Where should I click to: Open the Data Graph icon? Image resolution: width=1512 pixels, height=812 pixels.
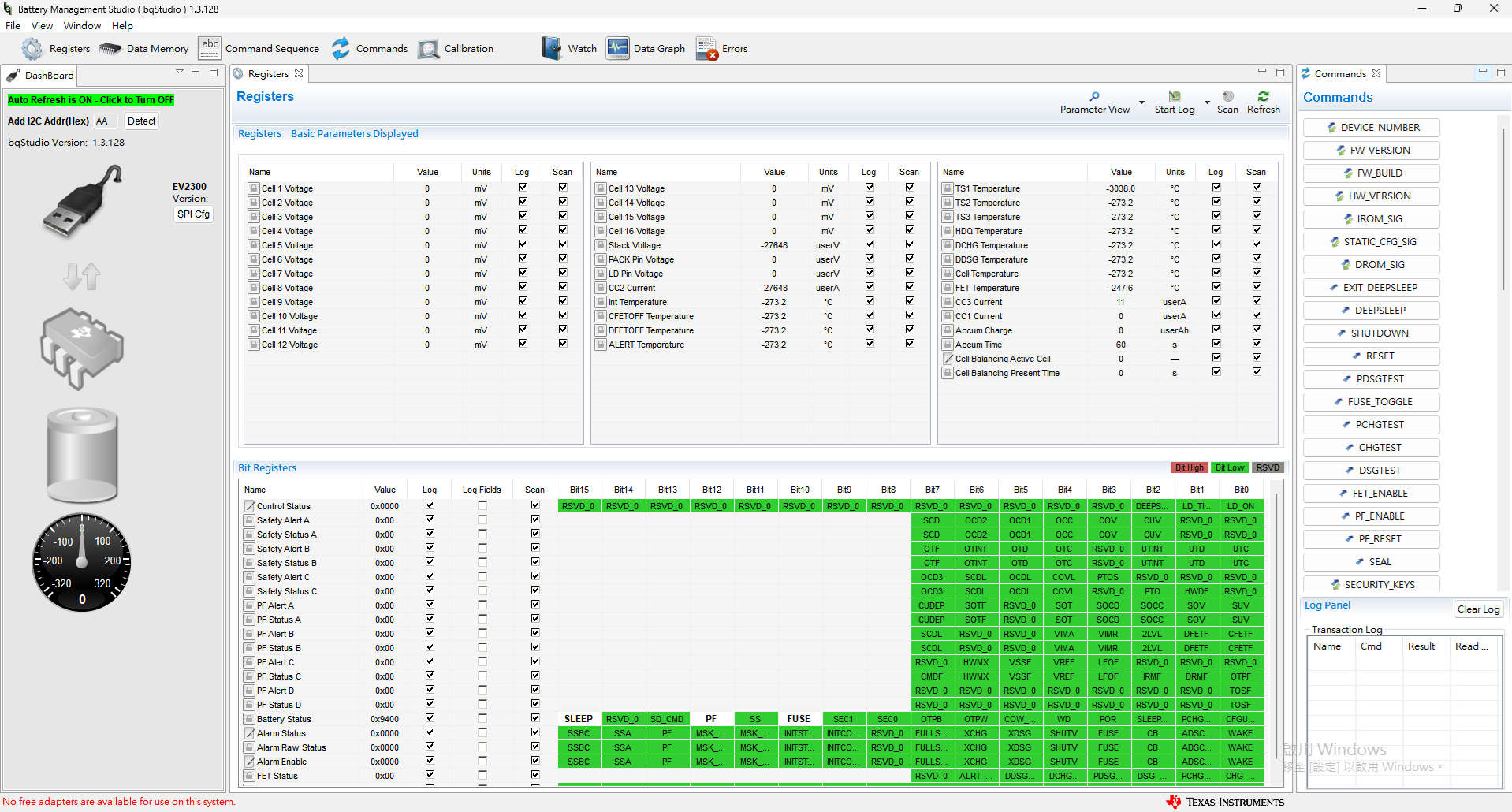pos(618,48)
